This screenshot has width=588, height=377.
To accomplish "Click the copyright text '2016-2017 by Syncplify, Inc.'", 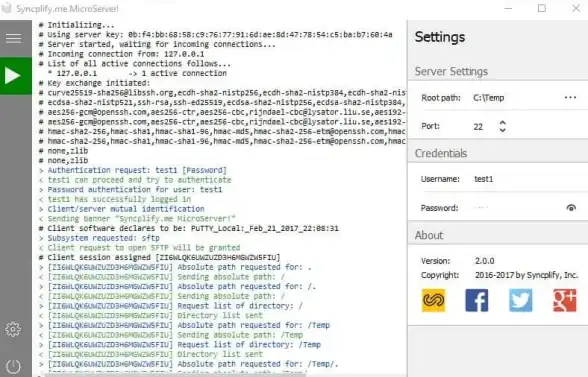I will 526,275.
